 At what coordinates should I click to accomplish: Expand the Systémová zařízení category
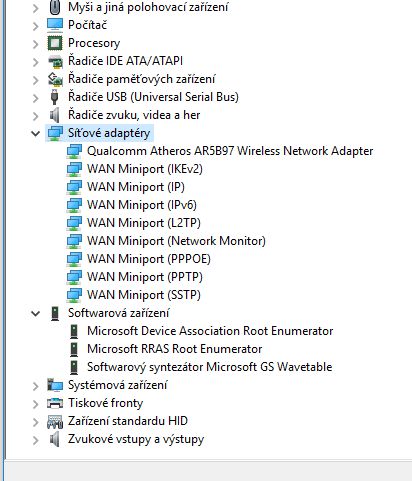[x=35, y=386]
